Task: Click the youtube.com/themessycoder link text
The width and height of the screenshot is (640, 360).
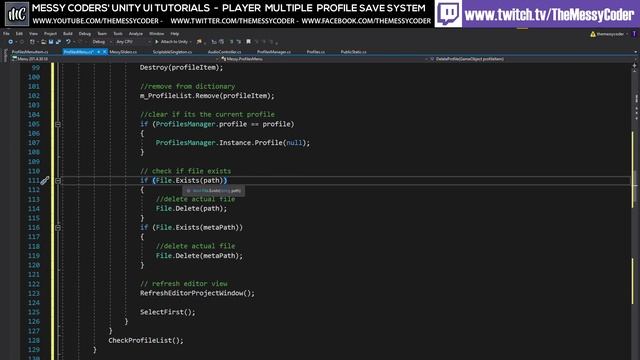Action: [x=96, y=21]
